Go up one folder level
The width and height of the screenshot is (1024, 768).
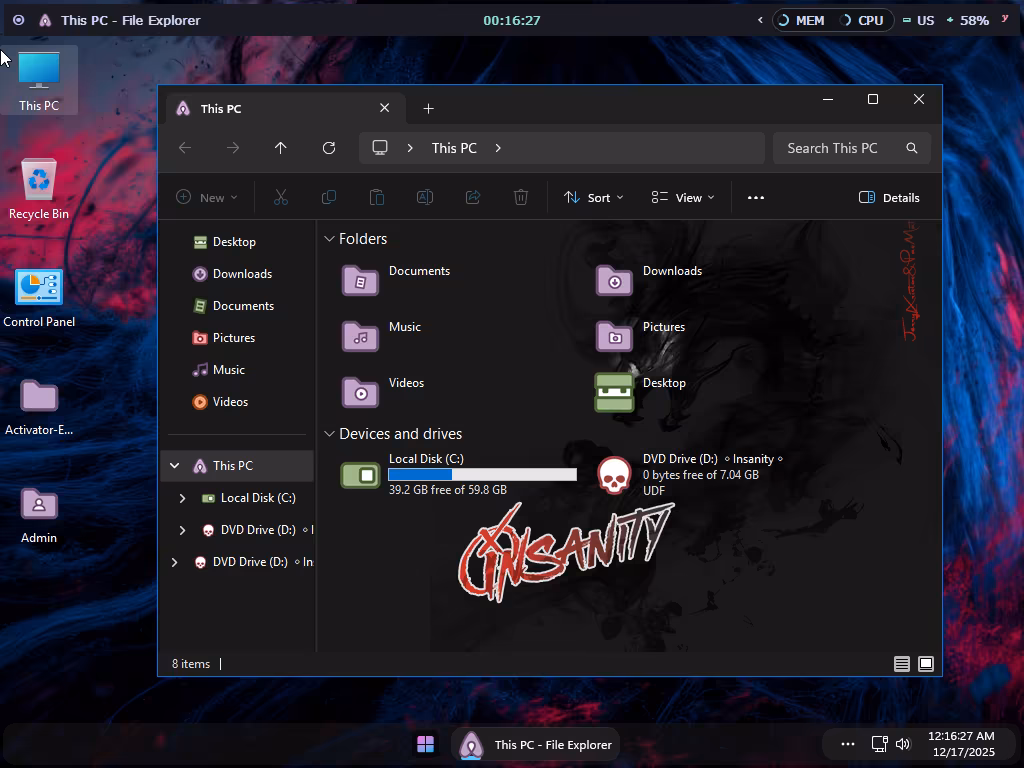tap(281, 148)
